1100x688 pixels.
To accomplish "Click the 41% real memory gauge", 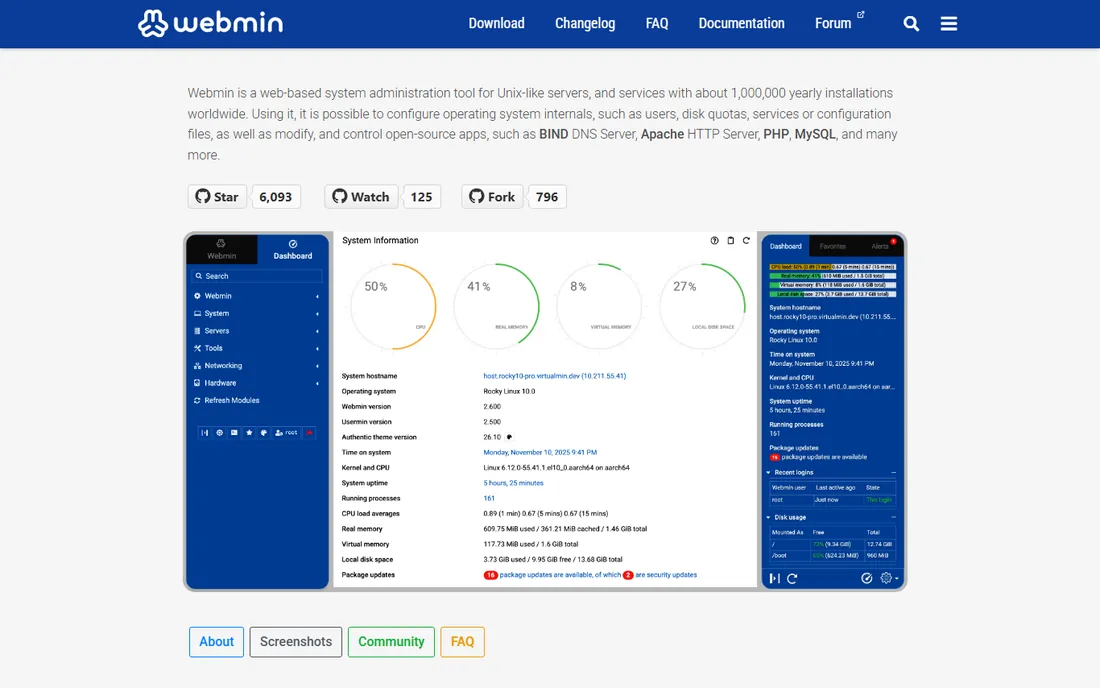I will [497, 306].
